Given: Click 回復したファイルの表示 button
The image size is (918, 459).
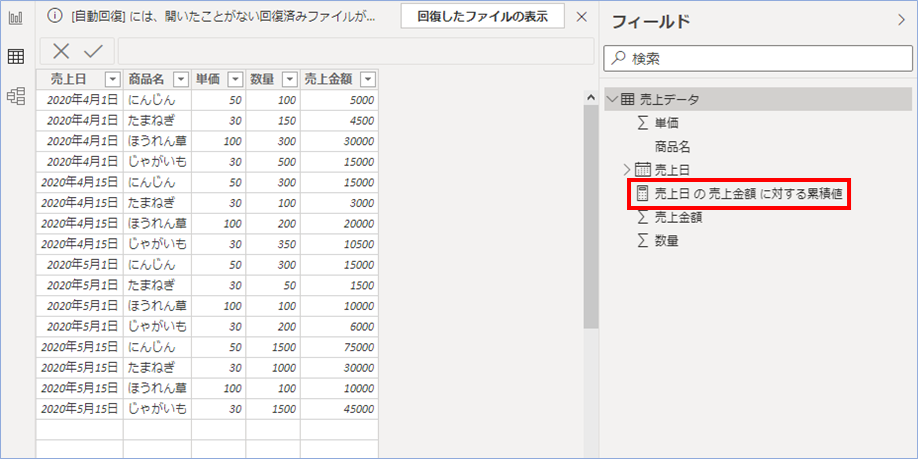Looking at the screenshot, I should (482, 16).
